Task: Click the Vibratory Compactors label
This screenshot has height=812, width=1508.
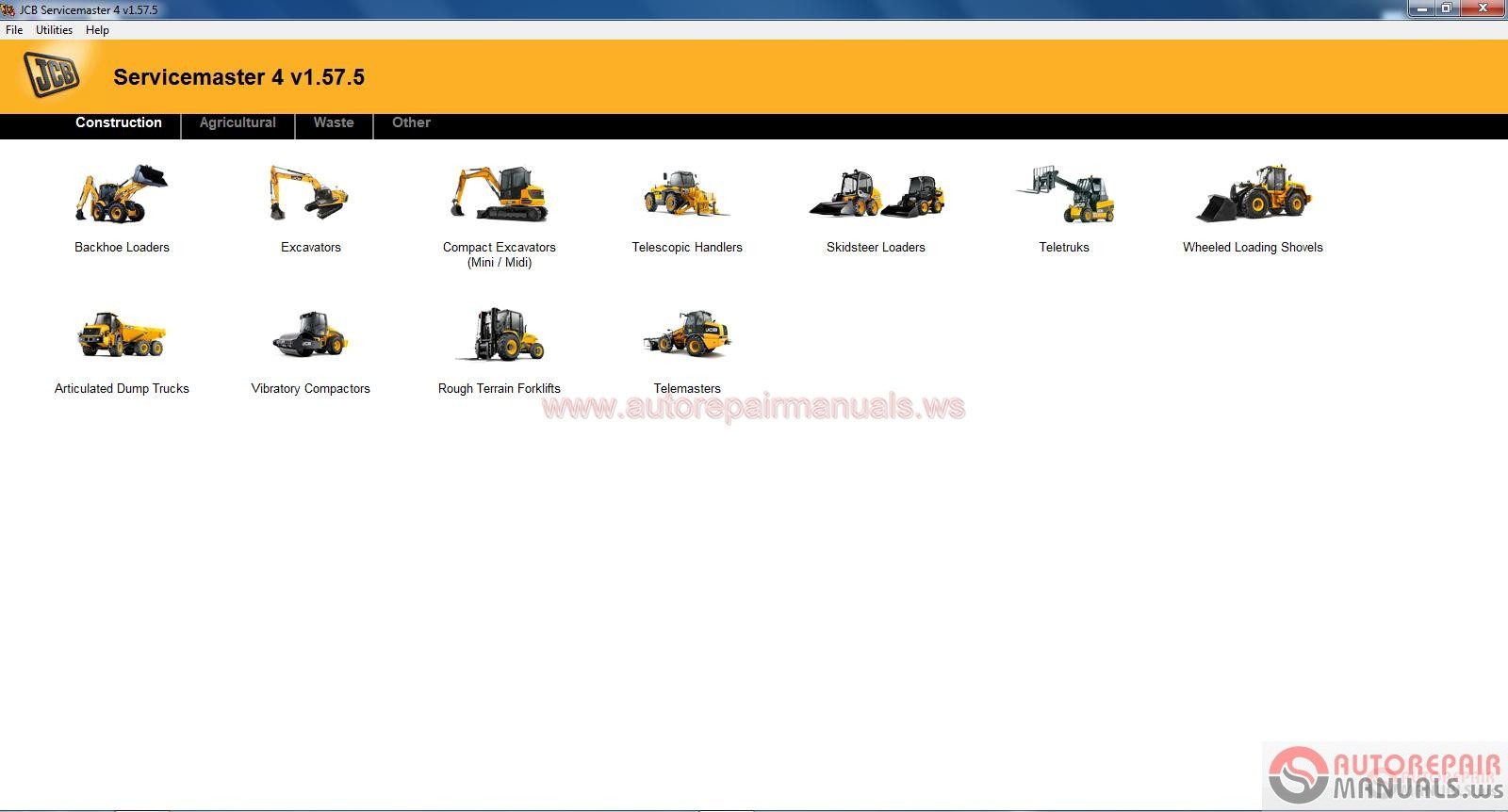Action: click(x=310, y=388)
